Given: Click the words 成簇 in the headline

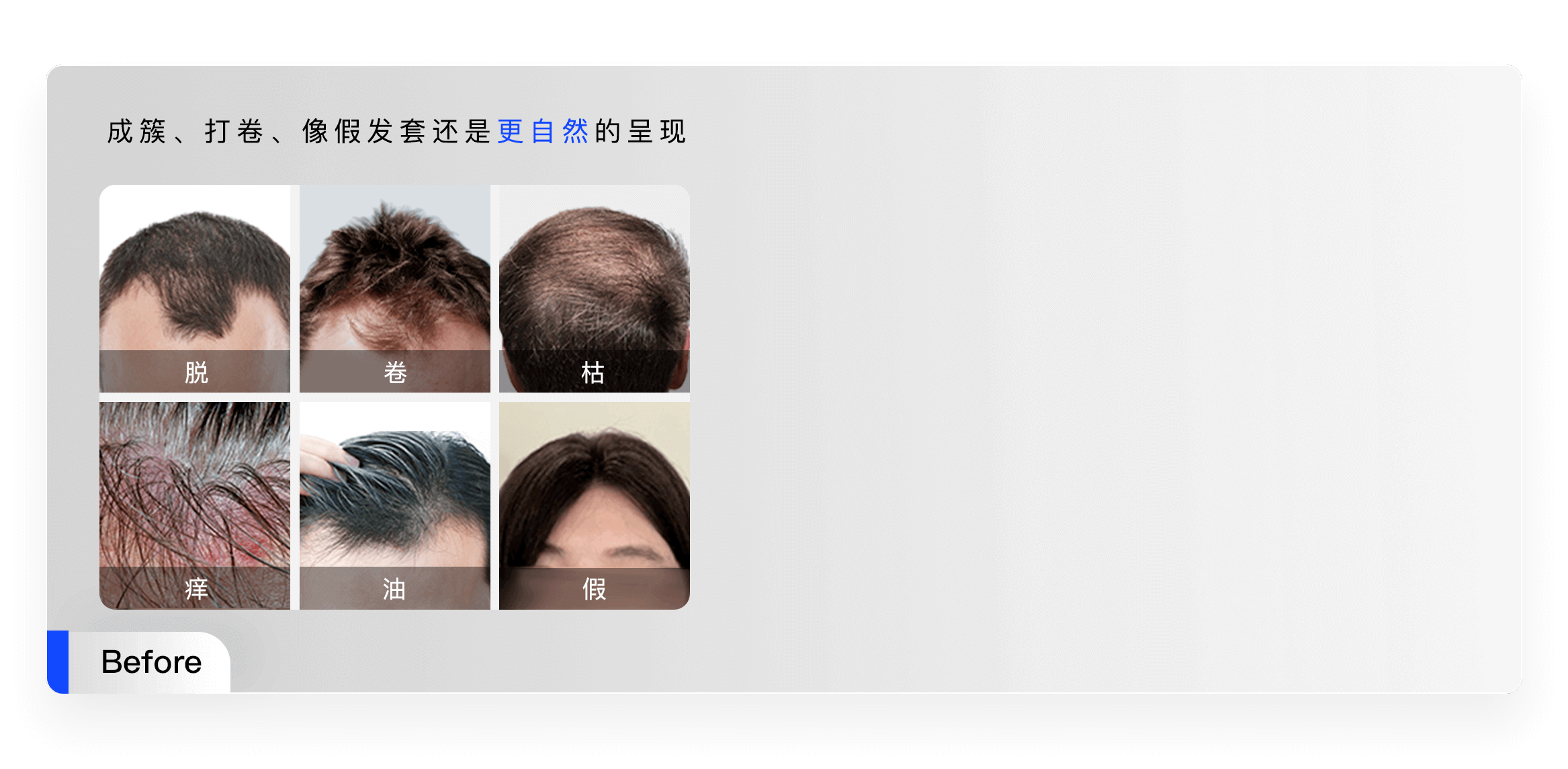Looking at the screenshot, I should [136, 132].
